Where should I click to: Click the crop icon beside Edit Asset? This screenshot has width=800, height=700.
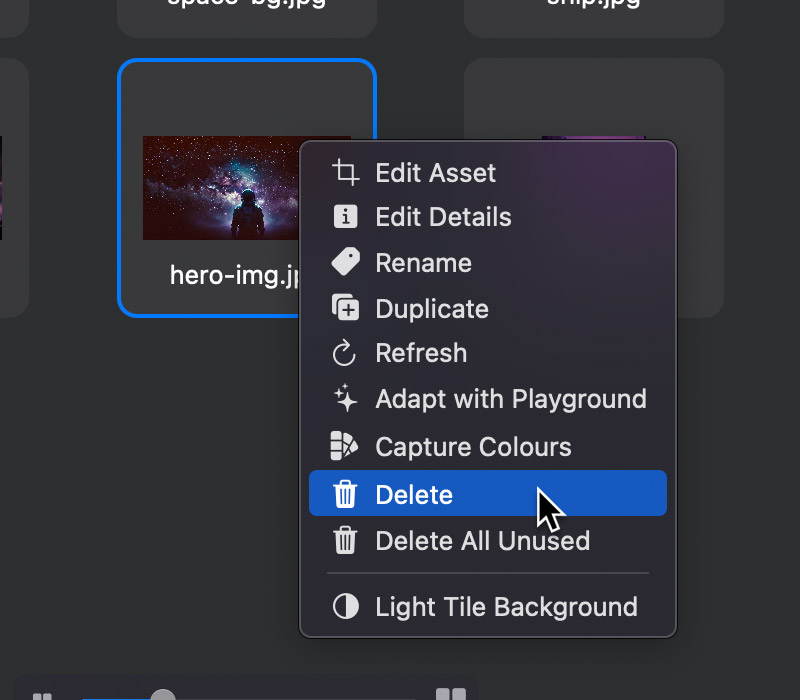pos(345,172)
